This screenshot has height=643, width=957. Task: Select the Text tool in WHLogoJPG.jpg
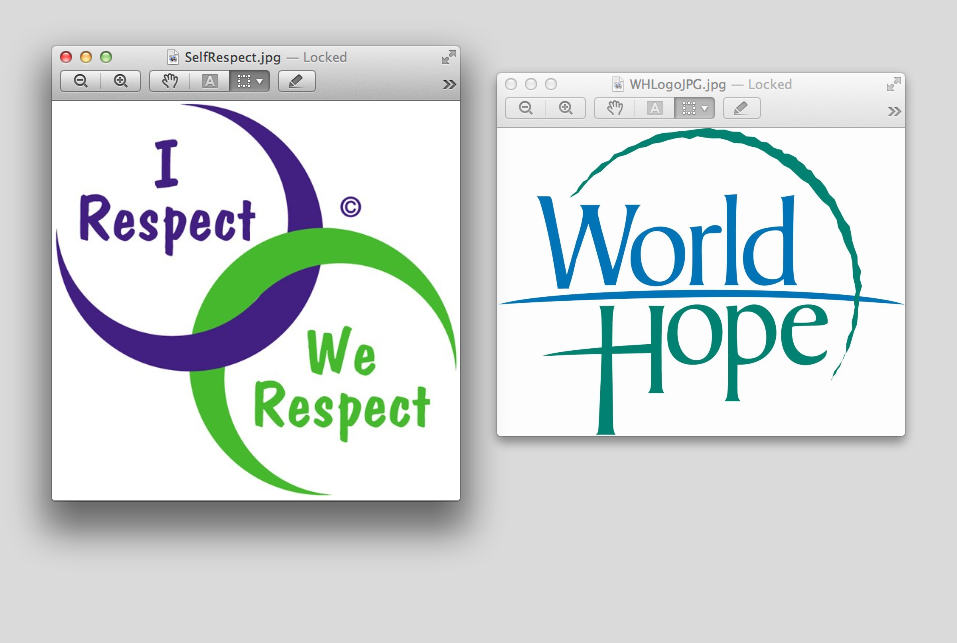pyautogui.click(x=654, y=108)
